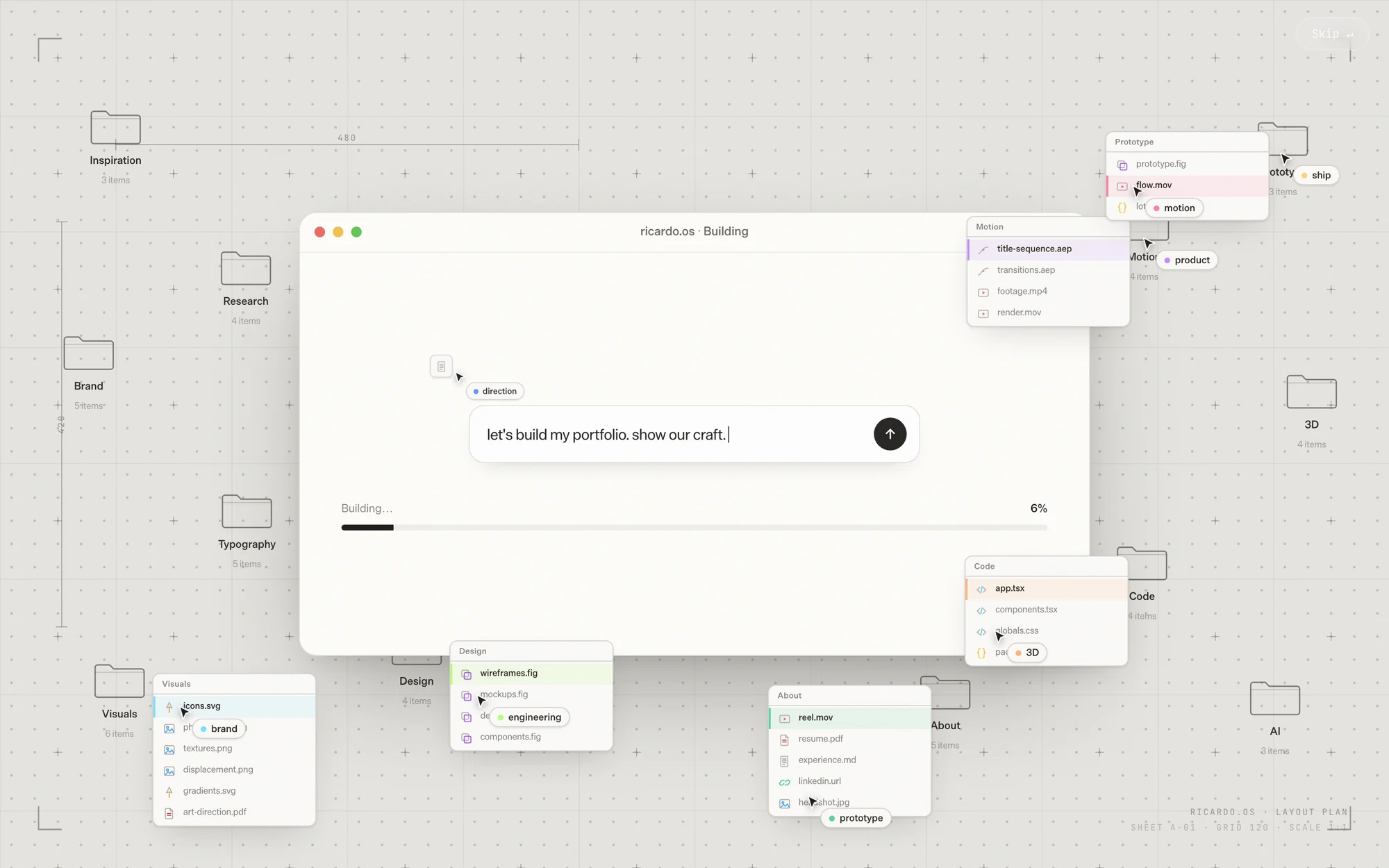Open the AI folder icon
The width and height of the screenshot is (1389, 868).
(1275, 699)
